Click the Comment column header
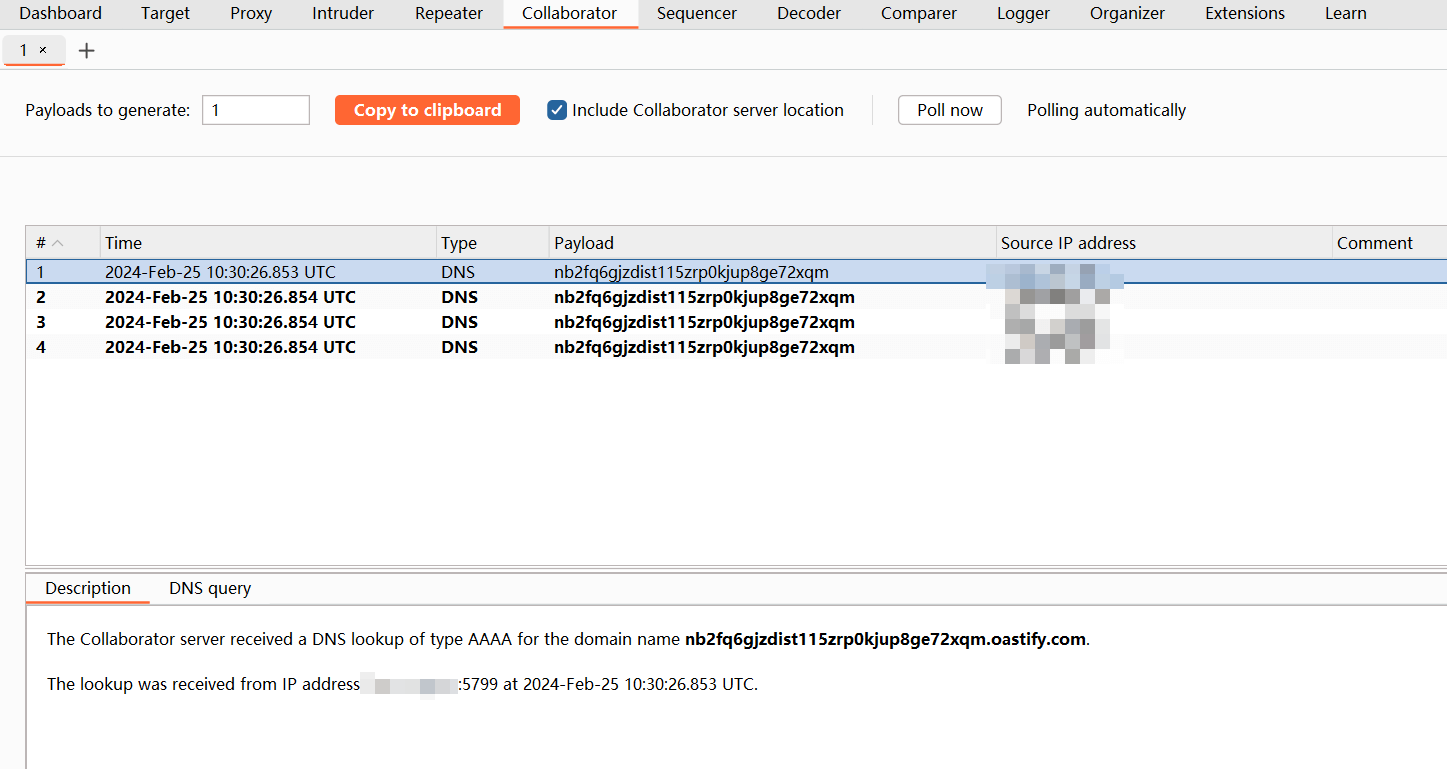The height and width of the screenshot is (769, 1447). pos(1389,243)
